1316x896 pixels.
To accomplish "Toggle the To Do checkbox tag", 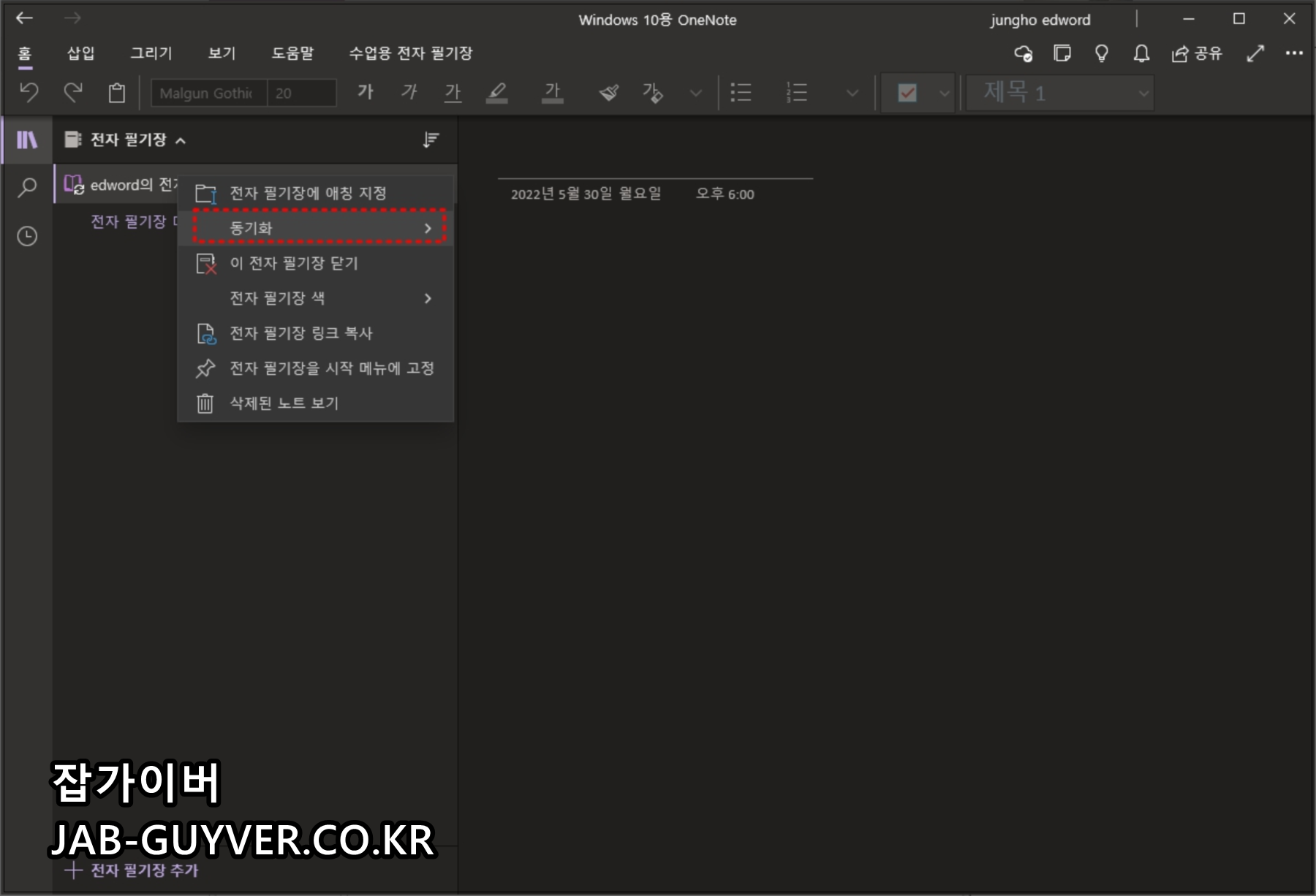I will pyautogui.click(x=907, y=93).
